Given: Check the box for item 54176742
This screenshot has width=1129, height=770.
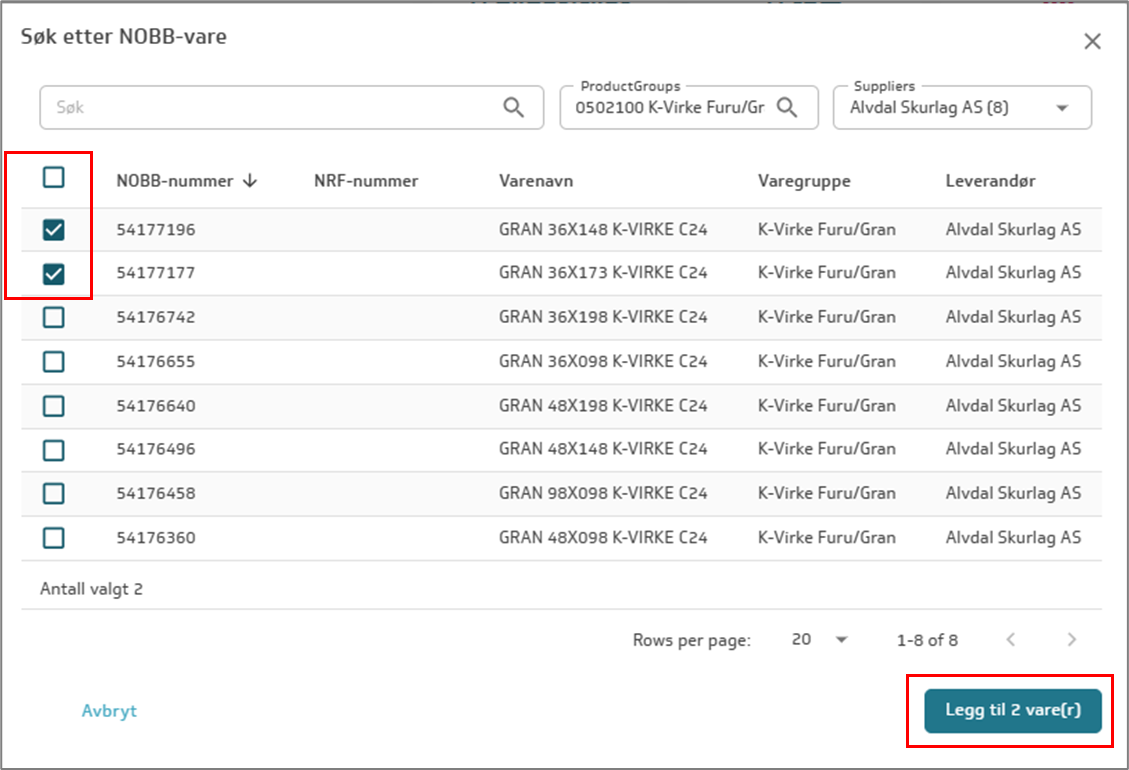Looking at the screenshot, I should coord(54,317).
